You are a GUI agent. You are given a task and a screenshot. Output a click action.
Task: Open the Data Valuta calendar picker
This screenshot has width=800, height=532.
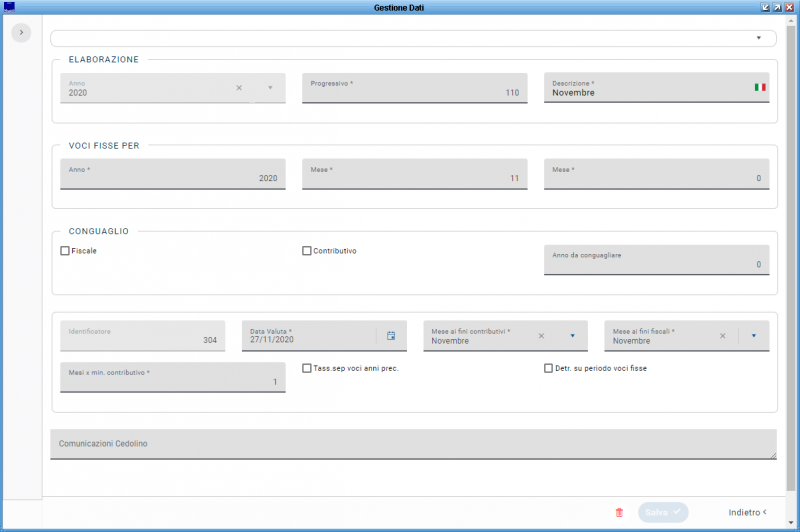(x=391, y=336)
